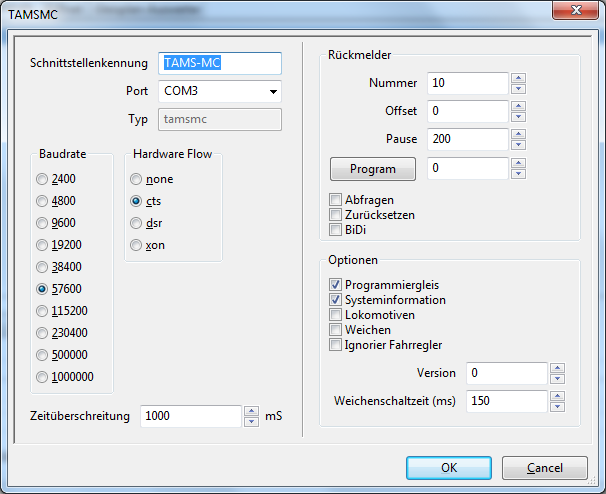Select the 115200 baud rate
606x494 pixels.
pos(42,311)
